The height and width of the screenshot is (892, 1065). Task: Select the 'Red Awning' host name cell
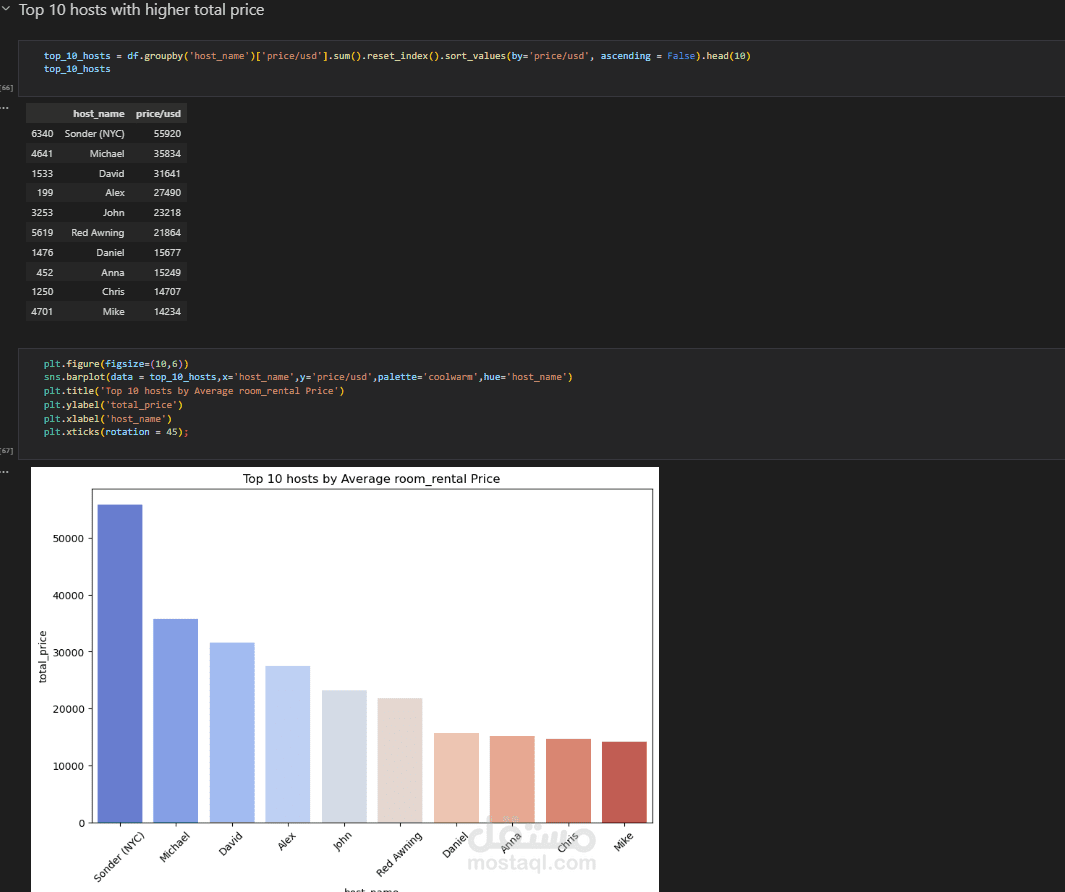point(98,232)
